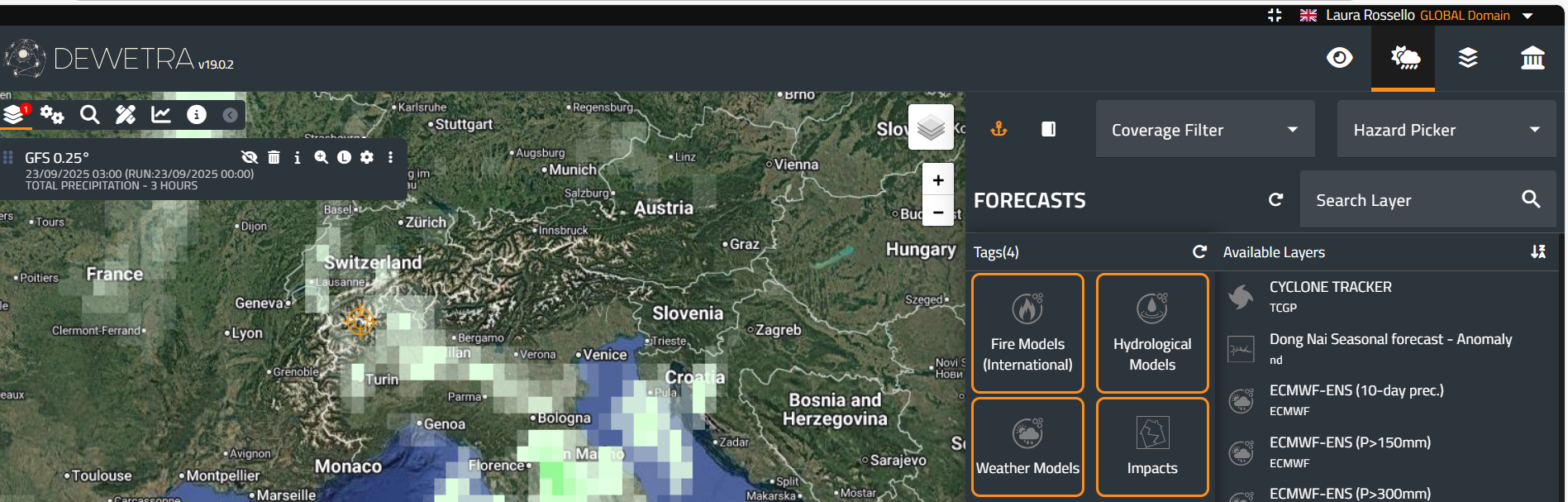Toggle the Hydrological Models tag filter

click(1151, 333)
